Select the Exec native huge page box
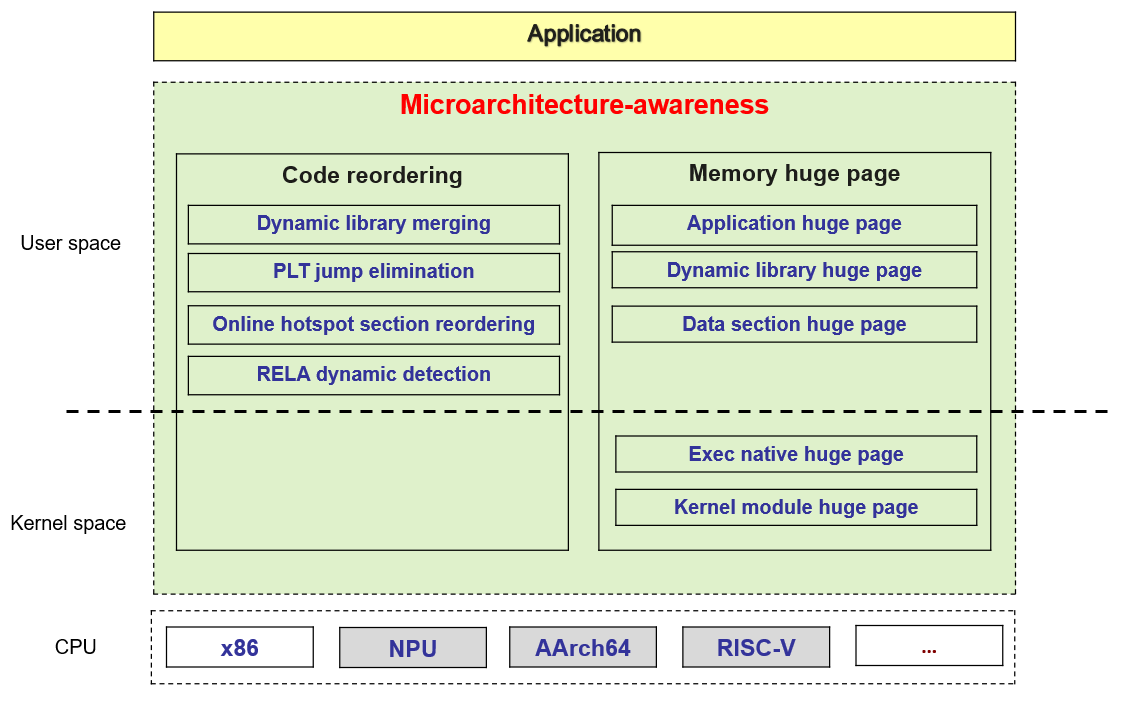1136x702 pixels. pos(796,455)
